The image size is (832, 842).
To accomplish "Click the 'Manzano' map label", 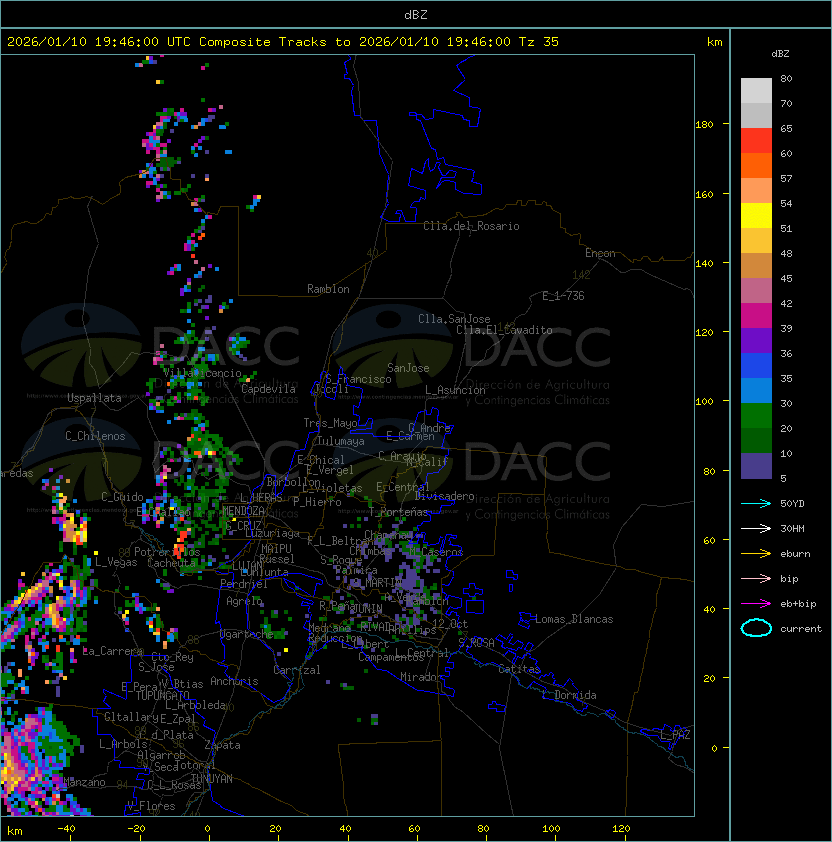I will click(84, 782).
